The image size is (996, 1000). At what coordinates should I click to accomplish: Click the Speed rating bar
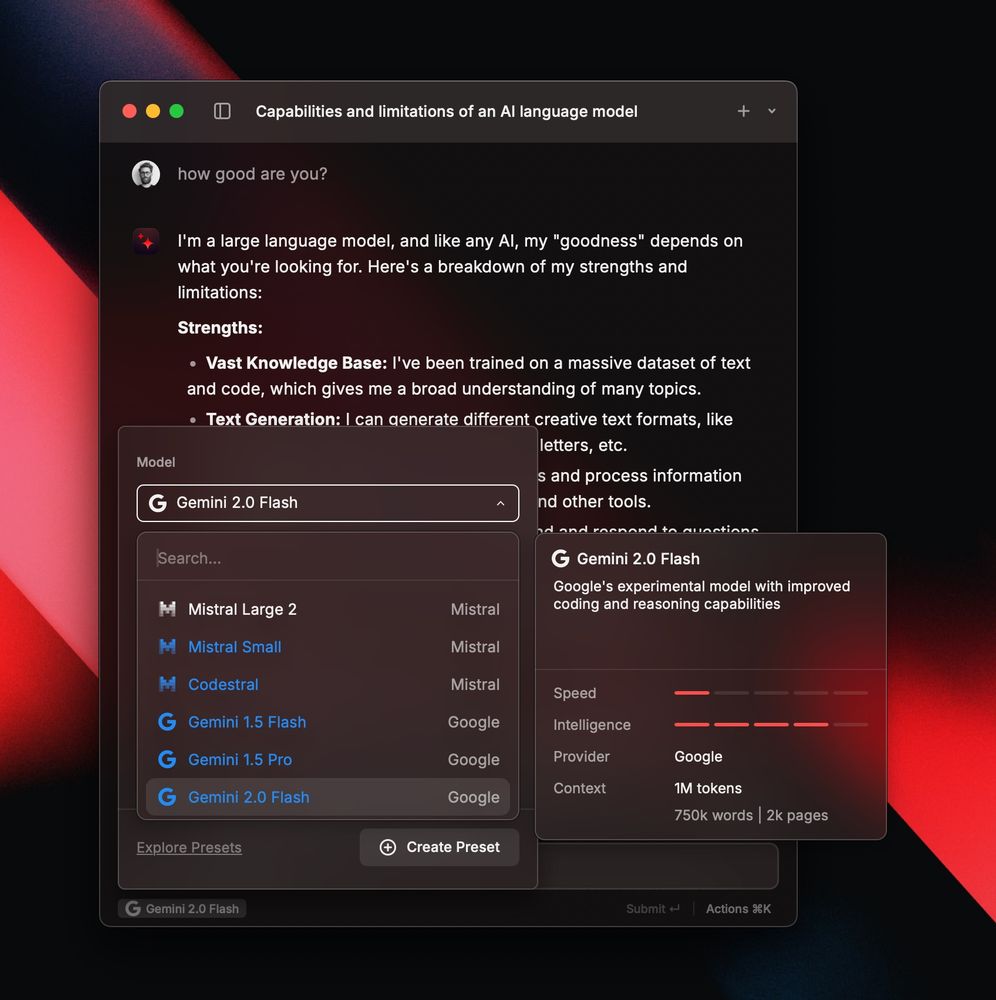(771, 693)
